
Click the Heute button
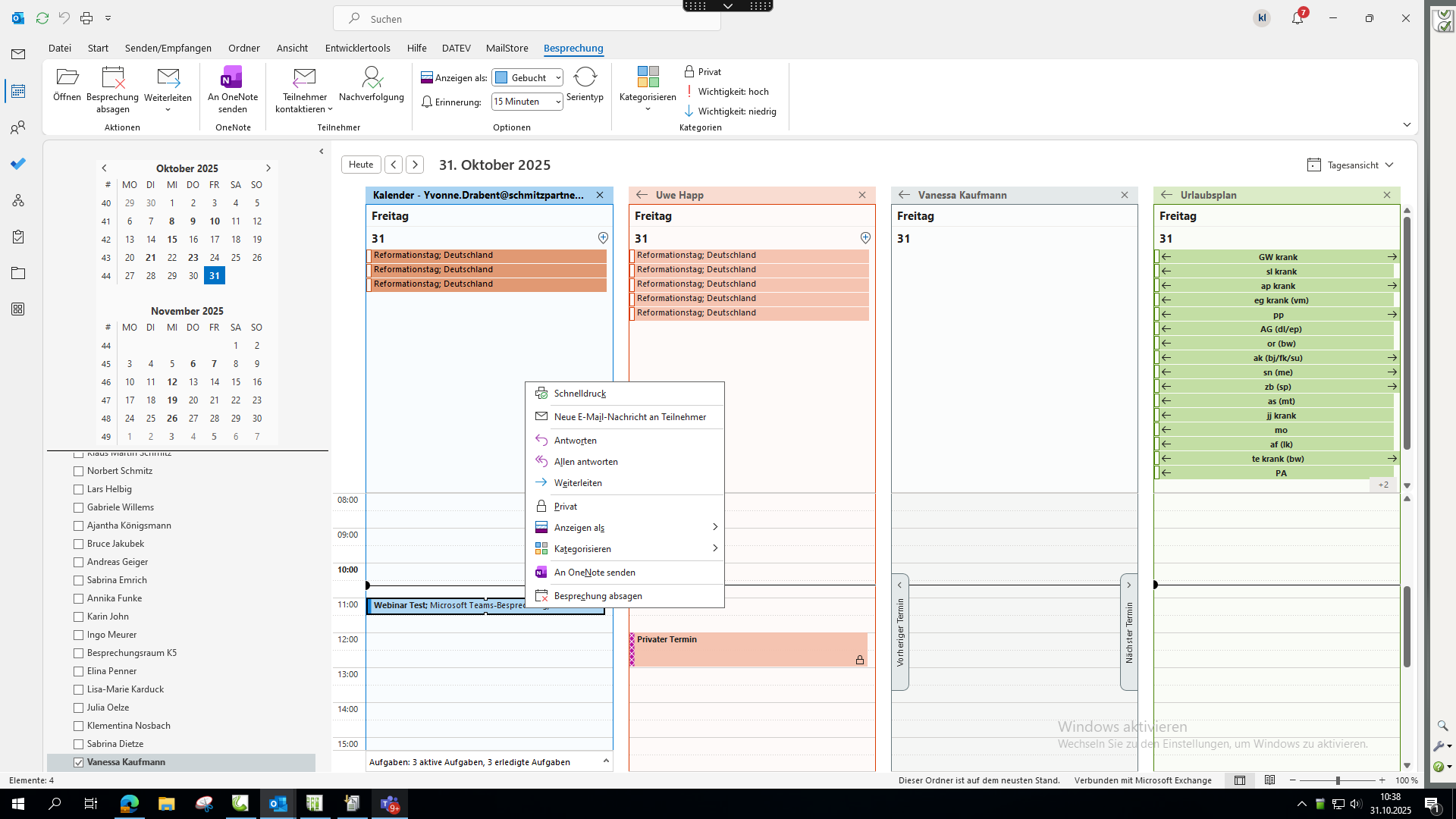pos(361,165)
